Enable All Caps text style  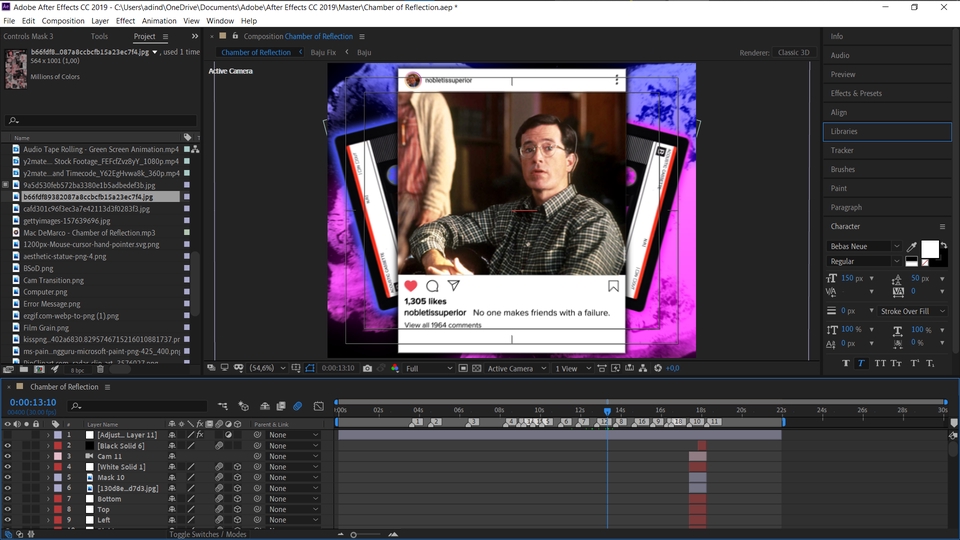(878, 363)
